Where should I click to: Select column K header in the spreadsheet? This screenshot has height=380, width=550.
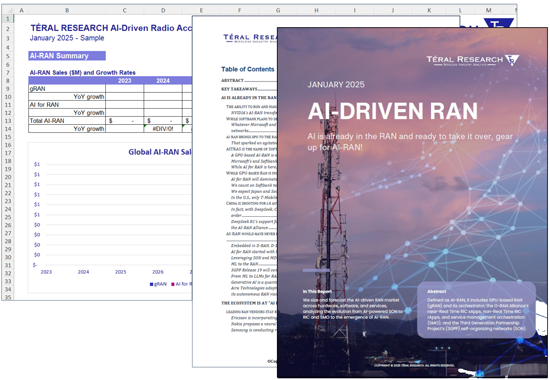(429, 11)
